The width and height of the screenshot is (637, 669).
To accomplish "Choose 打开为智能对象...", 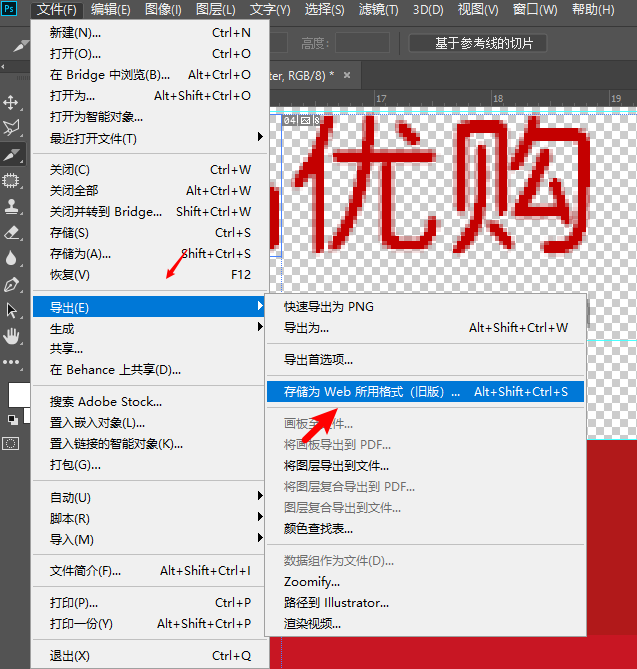I will point(150,116).
